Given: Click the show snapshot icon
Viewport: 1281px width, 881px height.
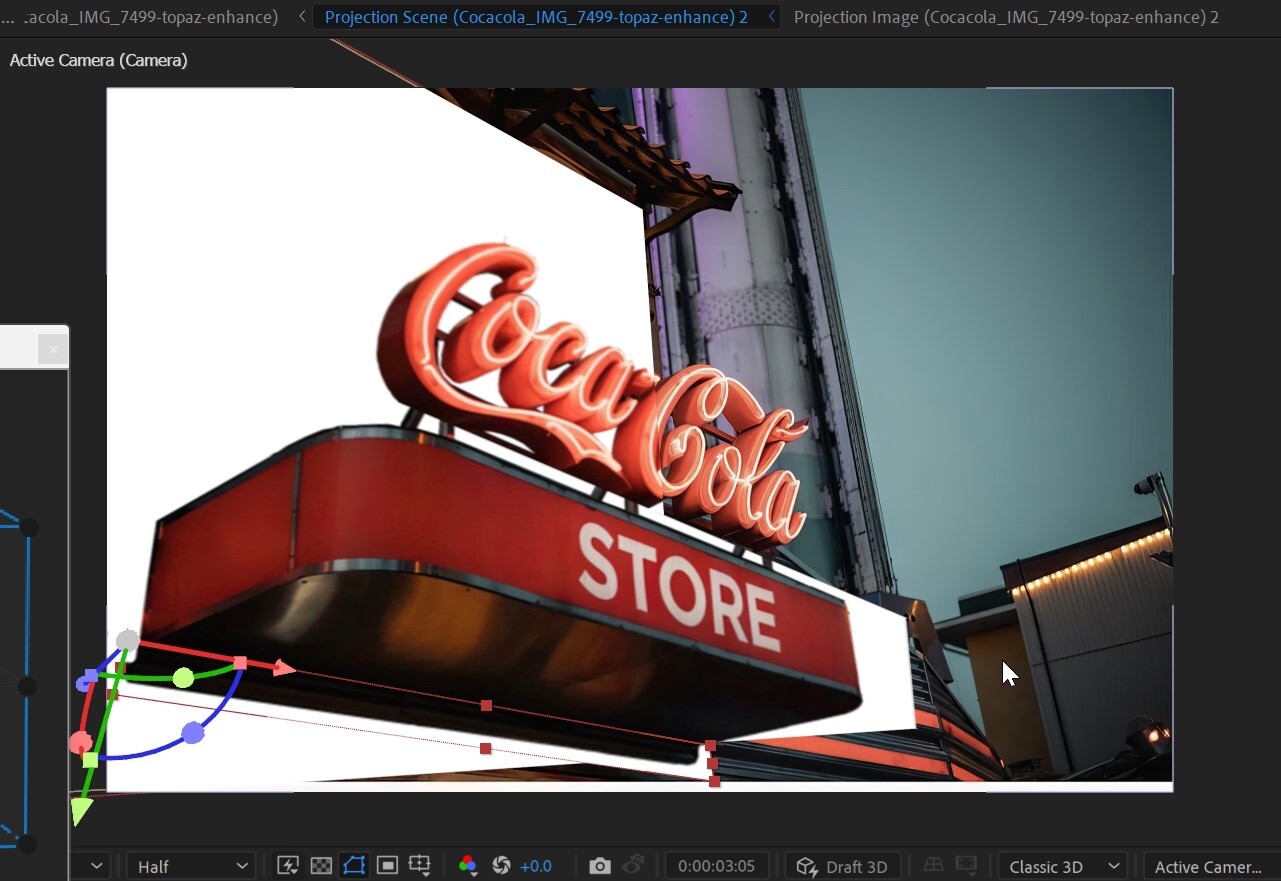Looking at the screenshot, I should (x=633, y=866).
